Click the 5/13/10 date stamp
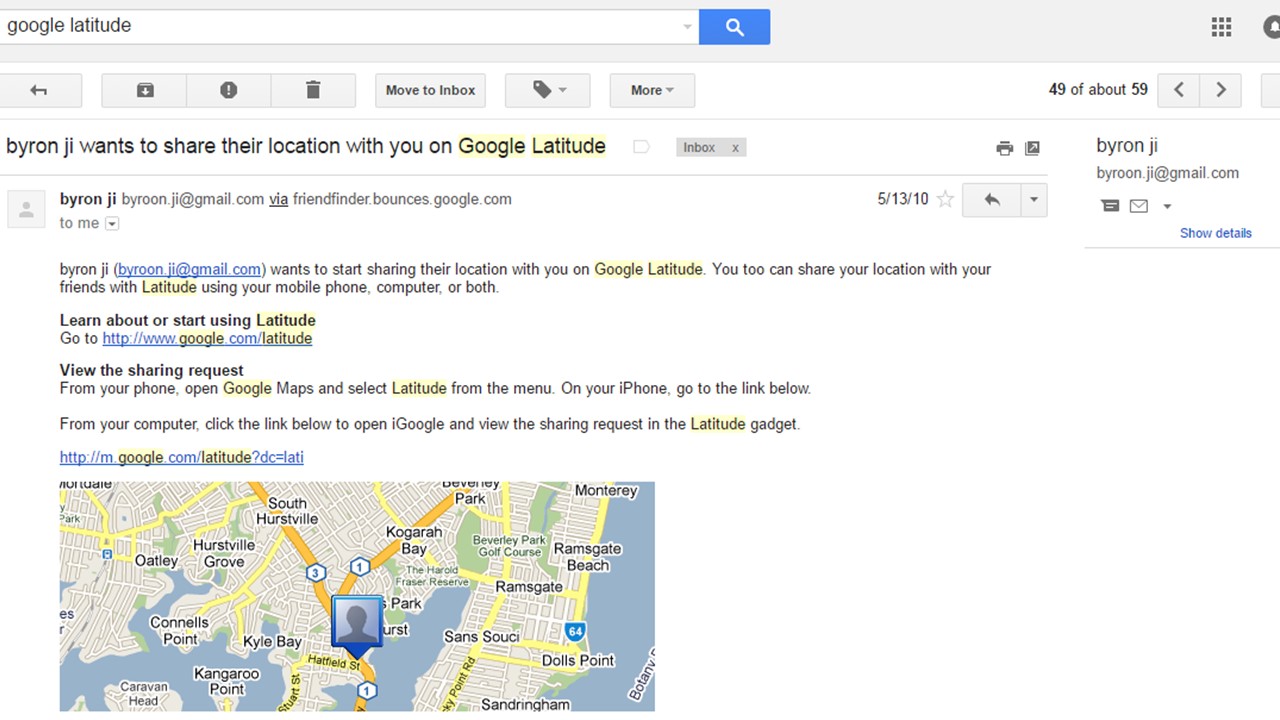 903,199
